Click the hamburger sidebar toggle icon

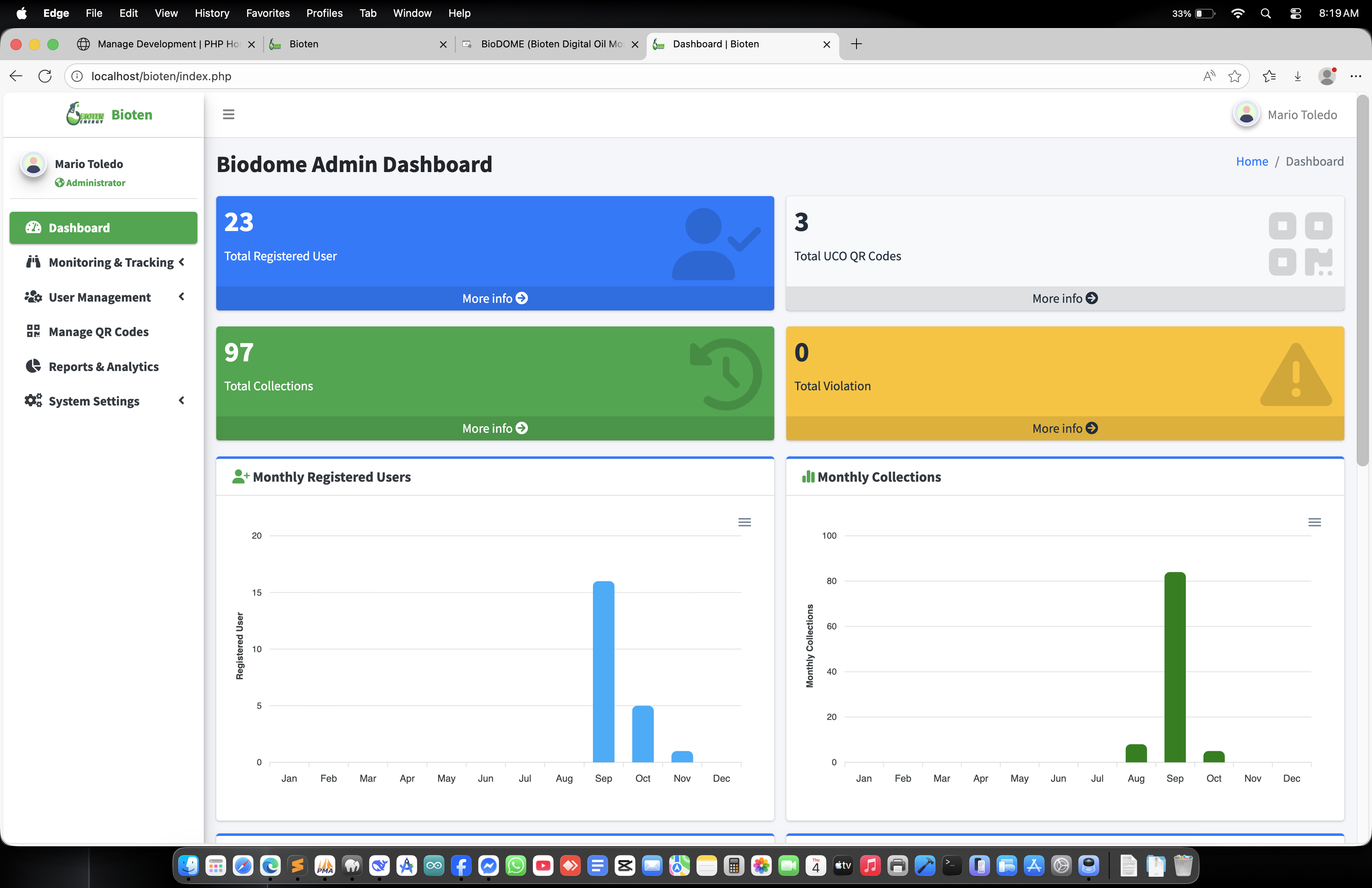coord(228,114)
